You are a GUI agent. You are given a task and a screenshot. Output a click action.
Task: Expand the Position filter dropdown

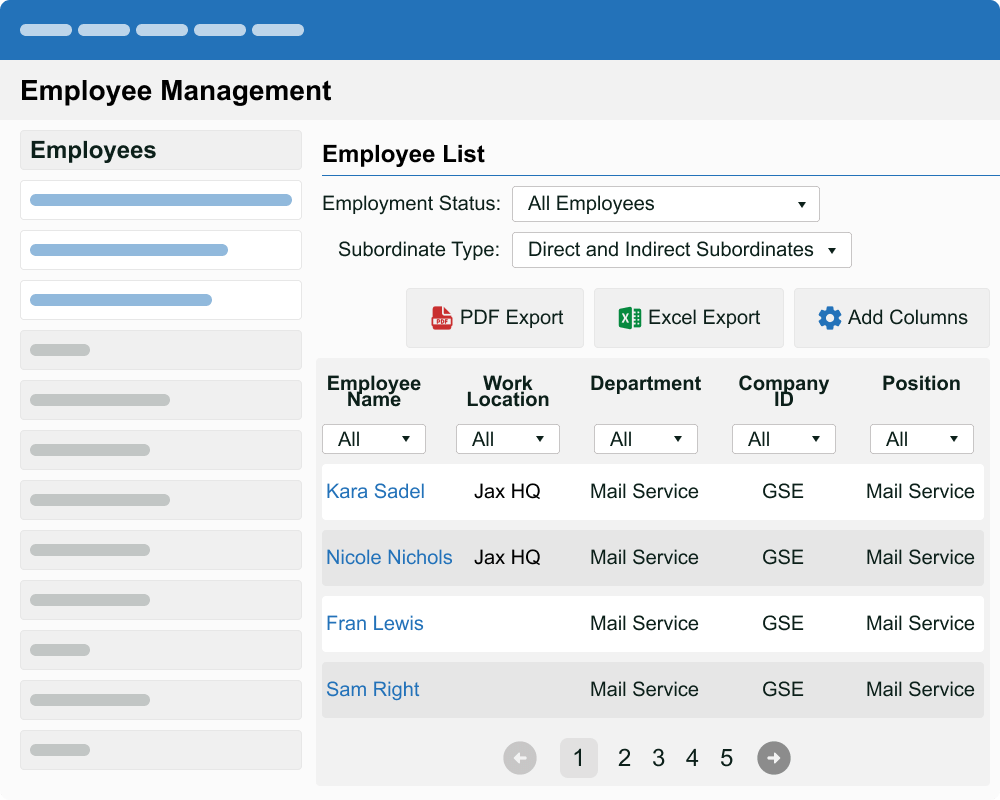(x=922, y=439)
